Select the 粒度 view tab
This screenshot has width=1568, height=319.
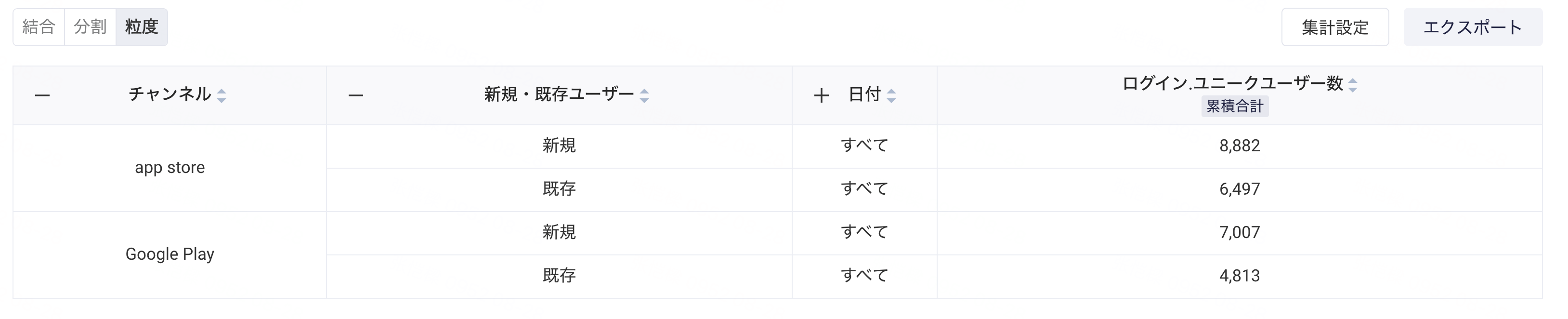pyautogui.click(x=142, y=27)
